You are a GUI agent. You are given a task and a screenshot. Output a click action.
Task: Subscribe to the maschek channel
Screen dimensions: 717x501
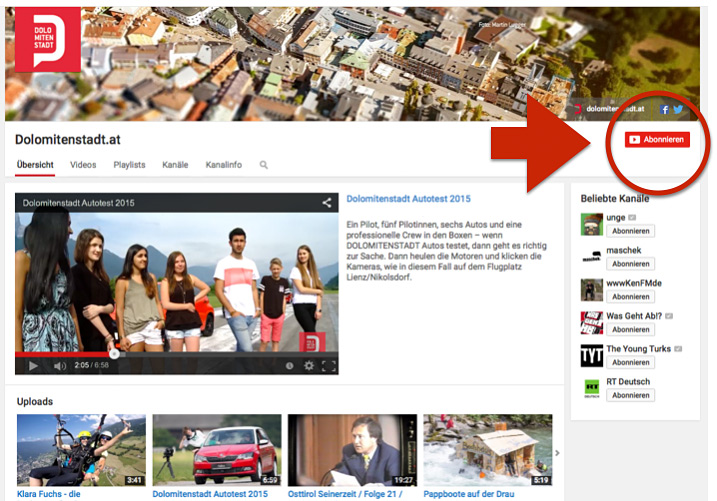pos(631,264)
